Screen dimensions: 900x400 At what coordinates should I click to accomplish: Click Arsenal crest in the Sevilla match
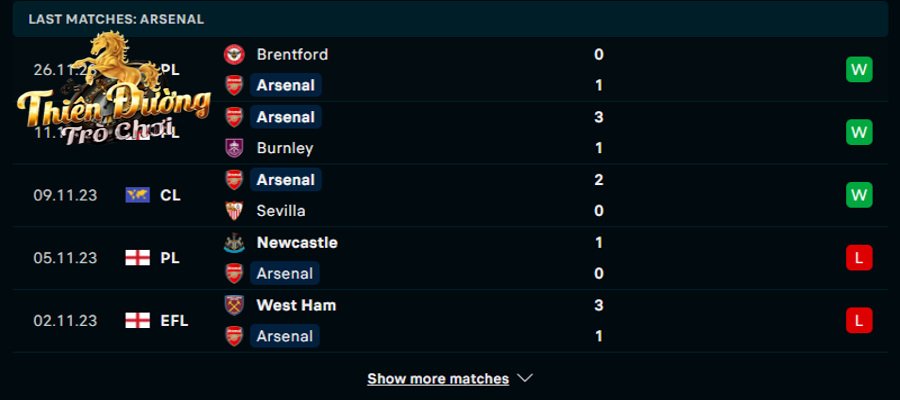point(234,180)
